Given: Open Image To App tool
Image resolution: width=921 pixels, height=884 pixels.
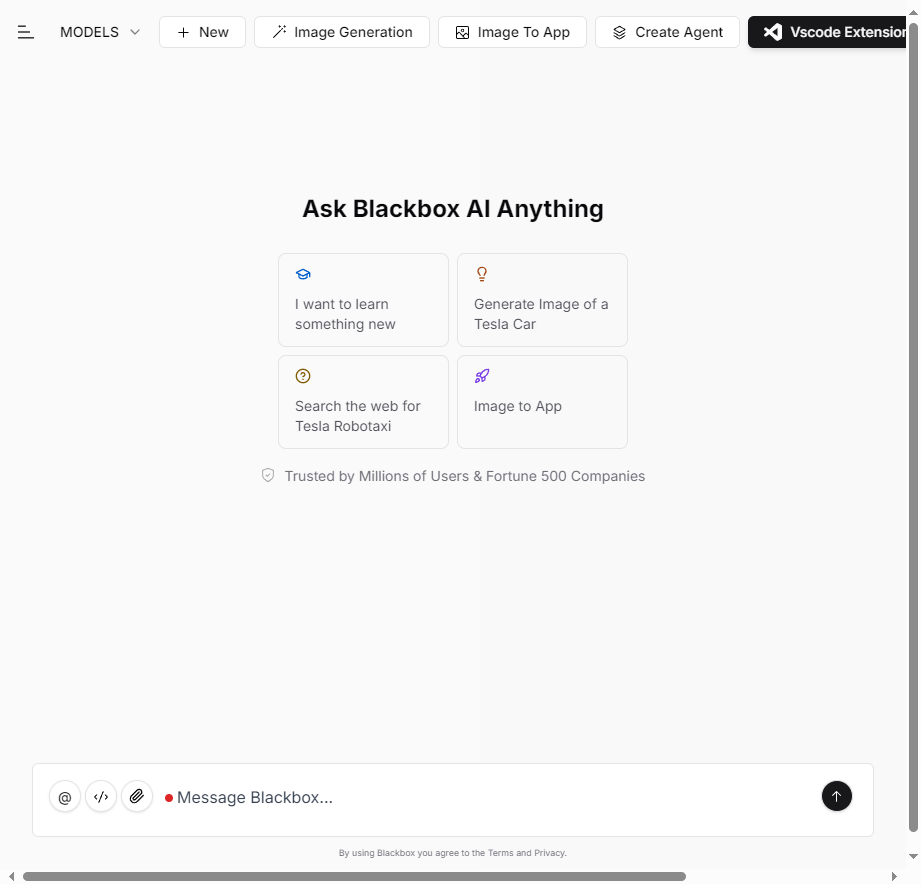Looking at the screenshot, I should point(512,32).
